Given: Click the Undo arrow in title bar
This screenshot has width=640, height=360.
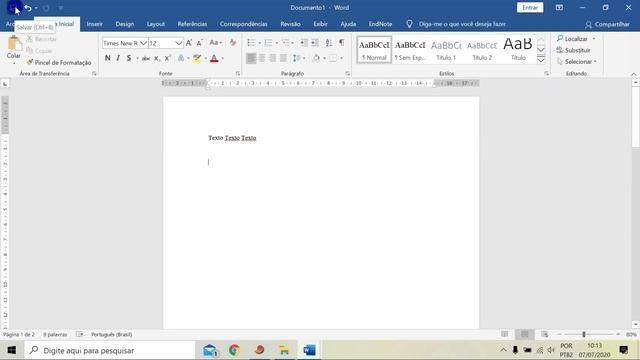Looking at the screenshot, I should click(x=28, y=8).
